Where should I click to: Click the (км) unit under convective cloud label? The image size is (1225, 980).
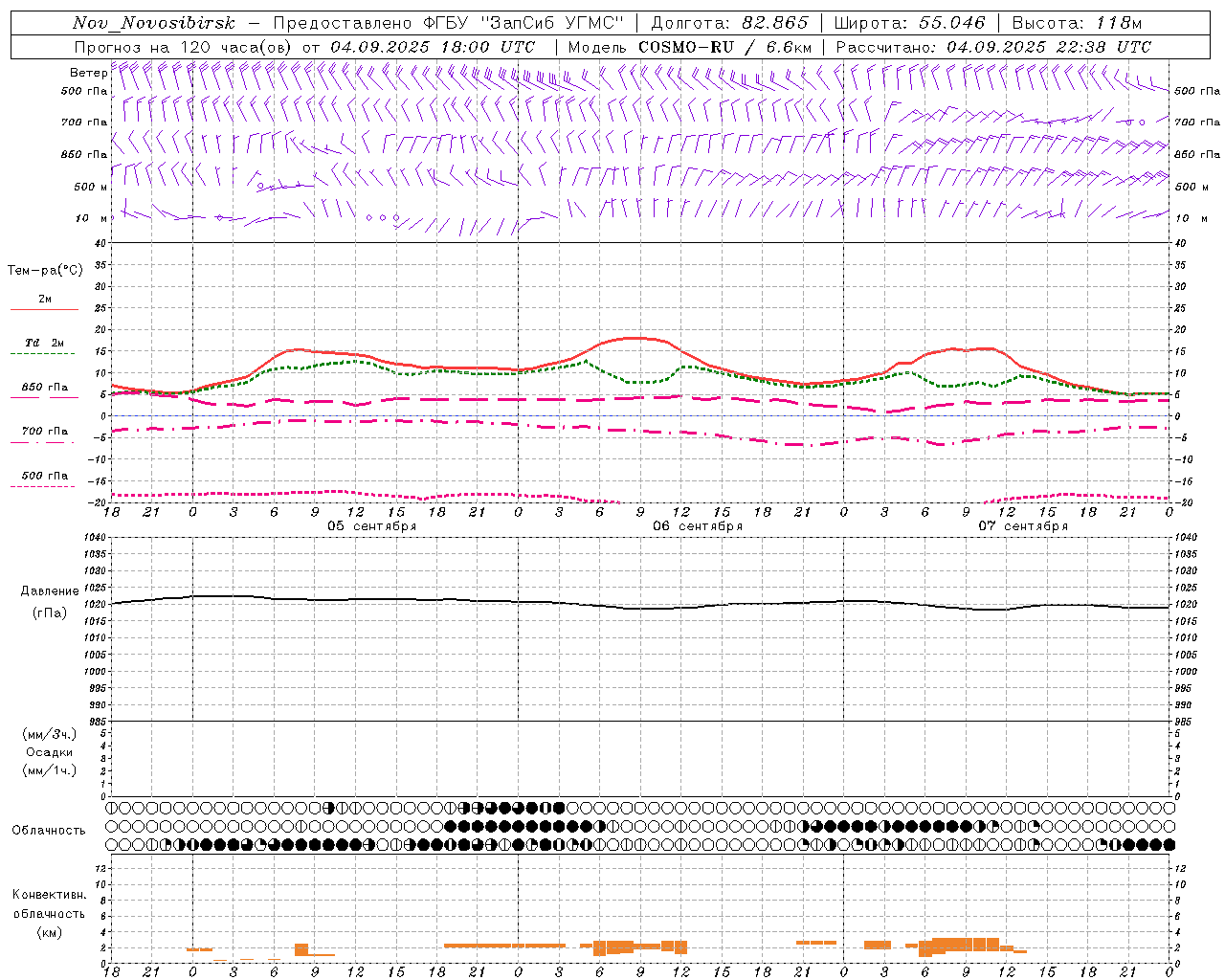(x=49, y=932)
